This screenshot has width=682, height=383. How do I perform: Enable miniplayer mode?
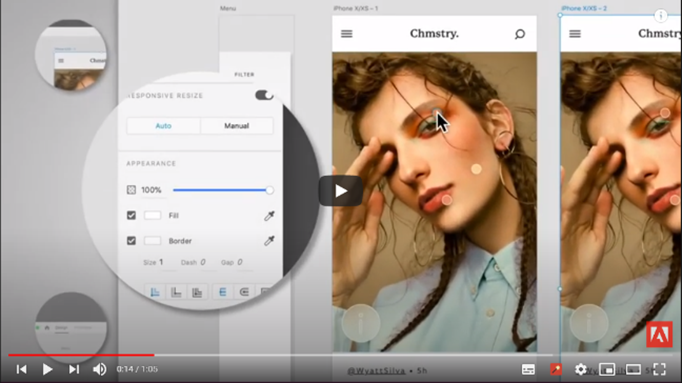(607, 370)
